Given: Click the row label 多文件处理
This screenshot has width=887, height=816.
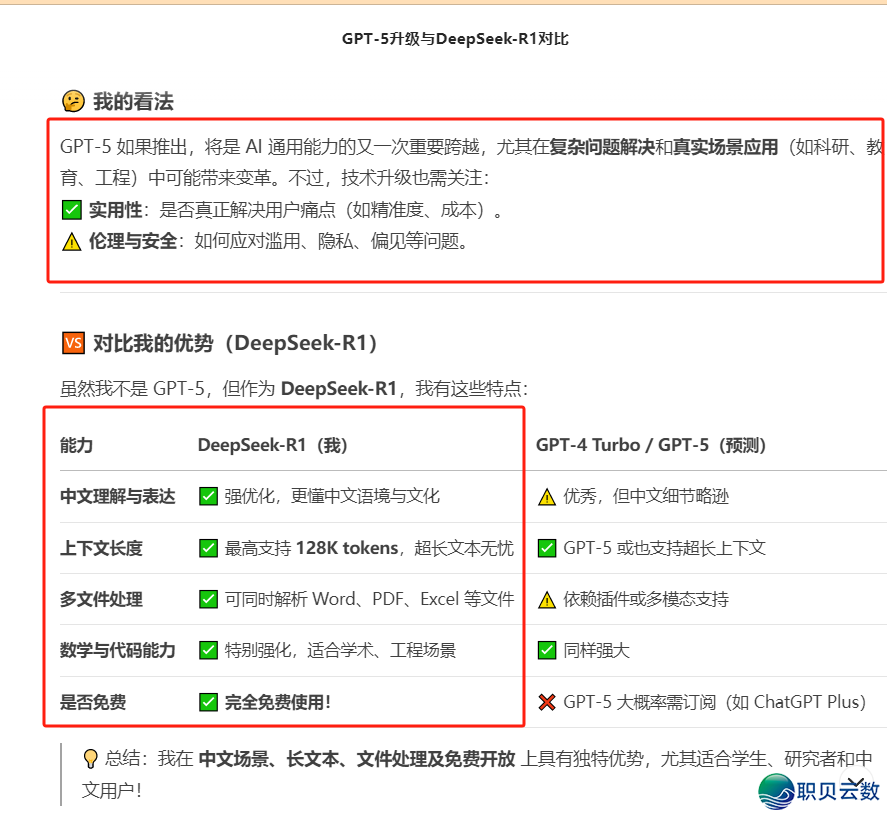Looking at the screenshot, I should pyautogui.click(x=101, y=599).
